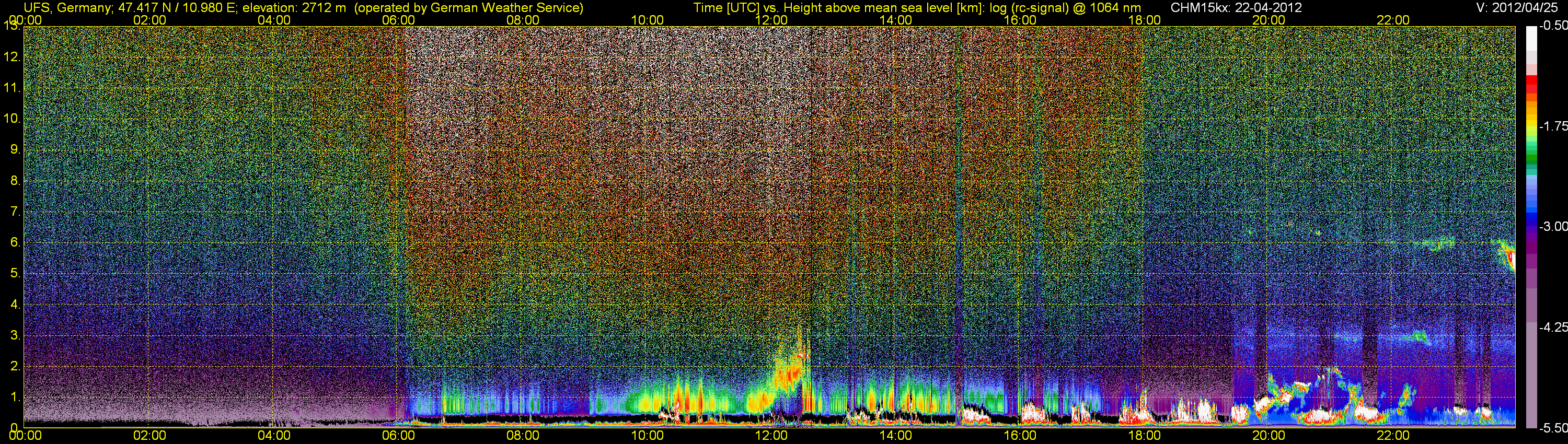The height and width of the screenshot is (444, 1568).
Task: Click the "6." km height axis label
Action: point(15,243)
